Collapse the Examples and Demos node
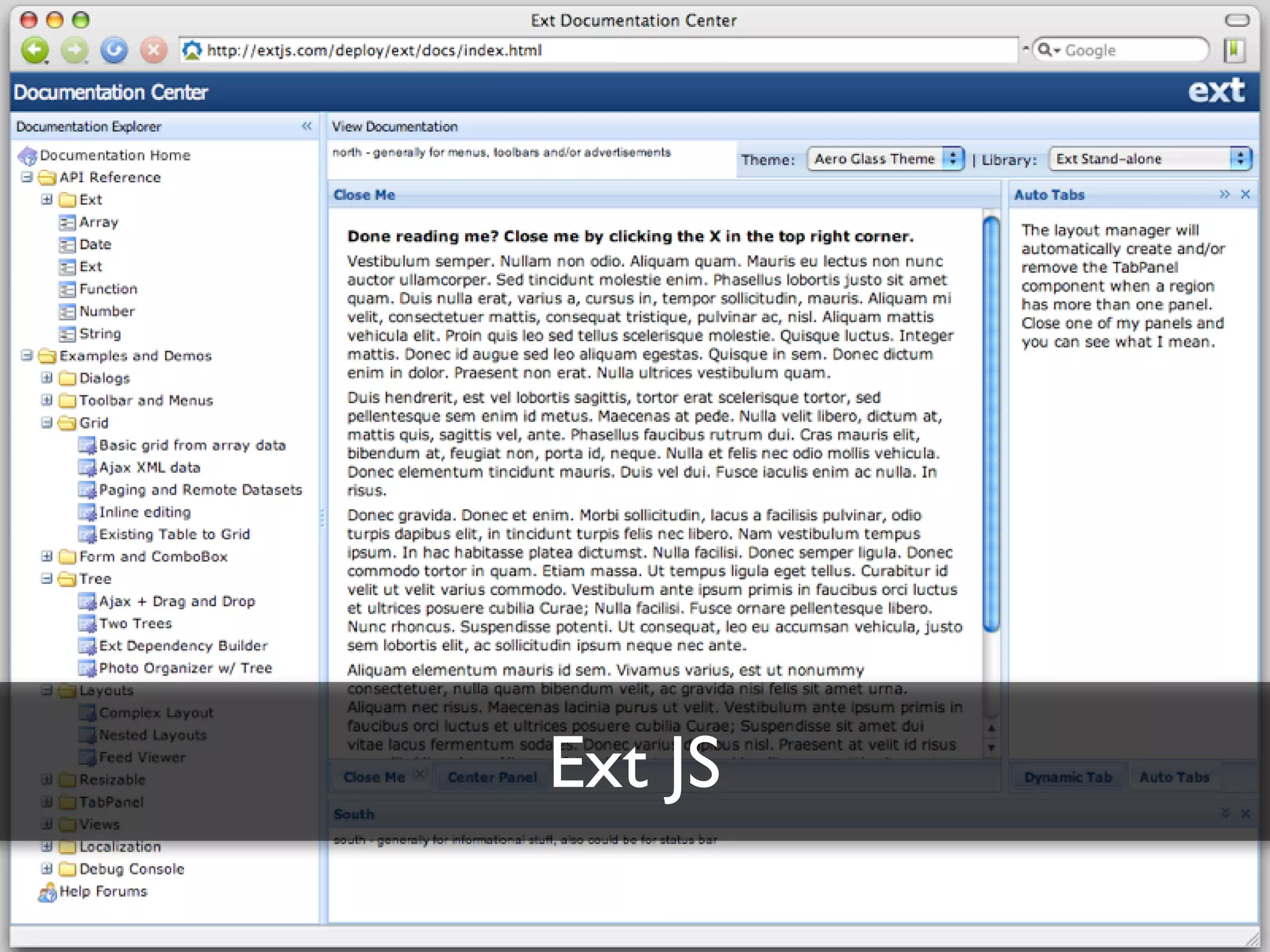The width and height of the screenshot is (1270, 952). [27, 356]
